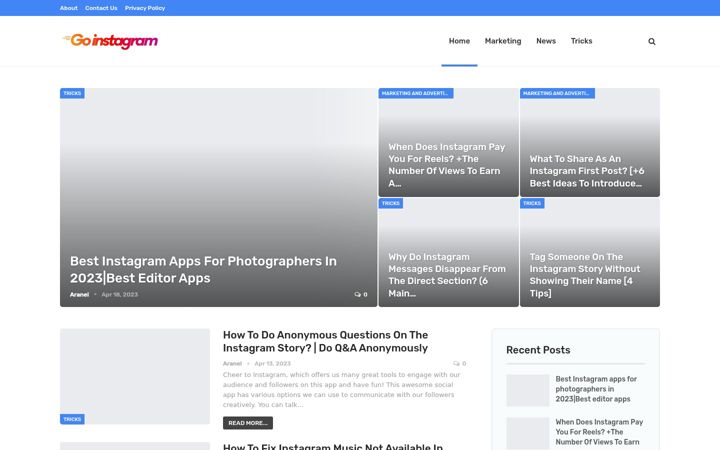Viewport: 720px width, 450px height.
Task: Click thumbnail of recent Reels pay post
Action: (528, 433)
